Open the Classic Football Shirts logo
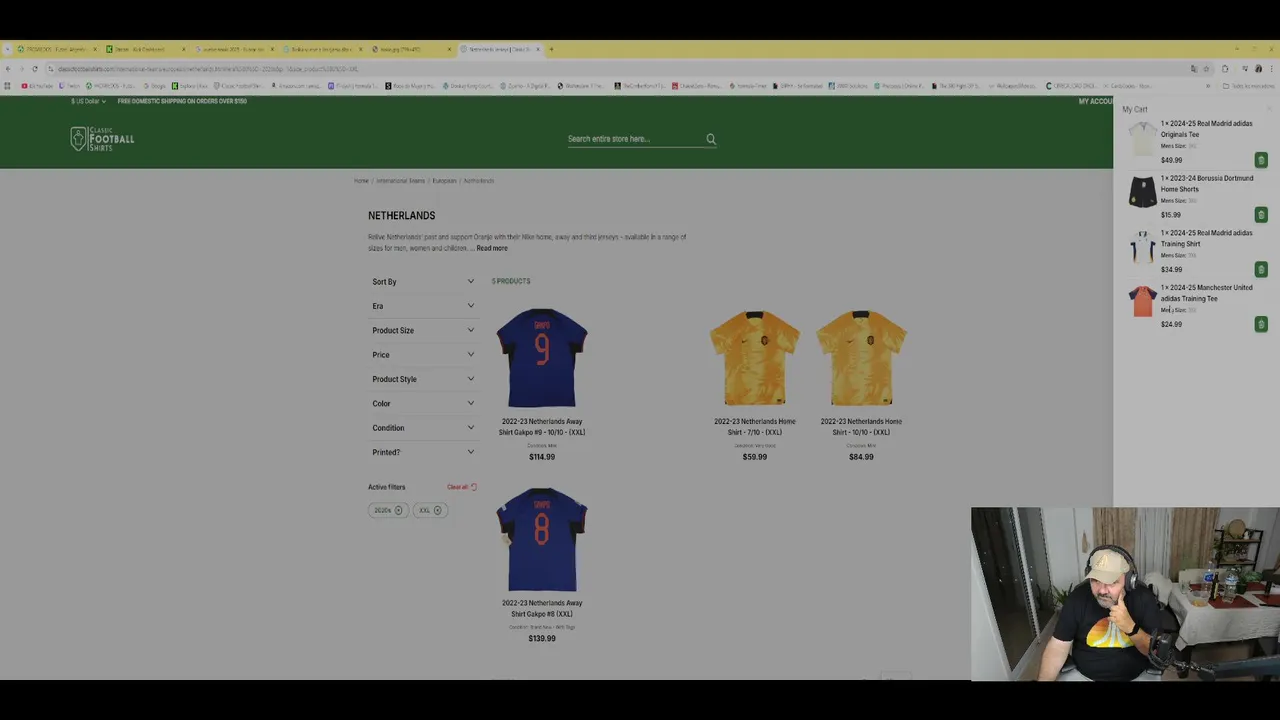Image resolution: width=1280 pixels, height=720 pixels. click(102, 139)
